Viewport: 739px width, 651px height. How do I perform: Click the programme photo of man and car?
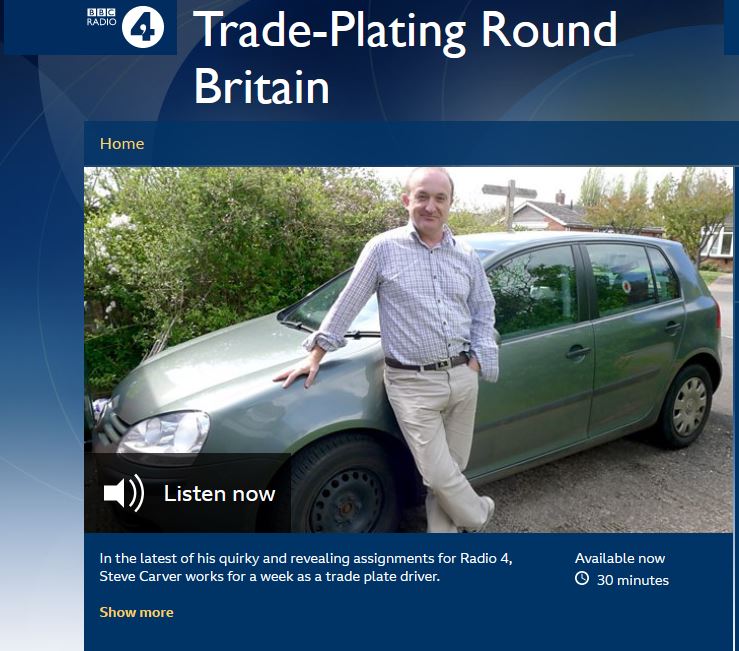pos(409,350)
